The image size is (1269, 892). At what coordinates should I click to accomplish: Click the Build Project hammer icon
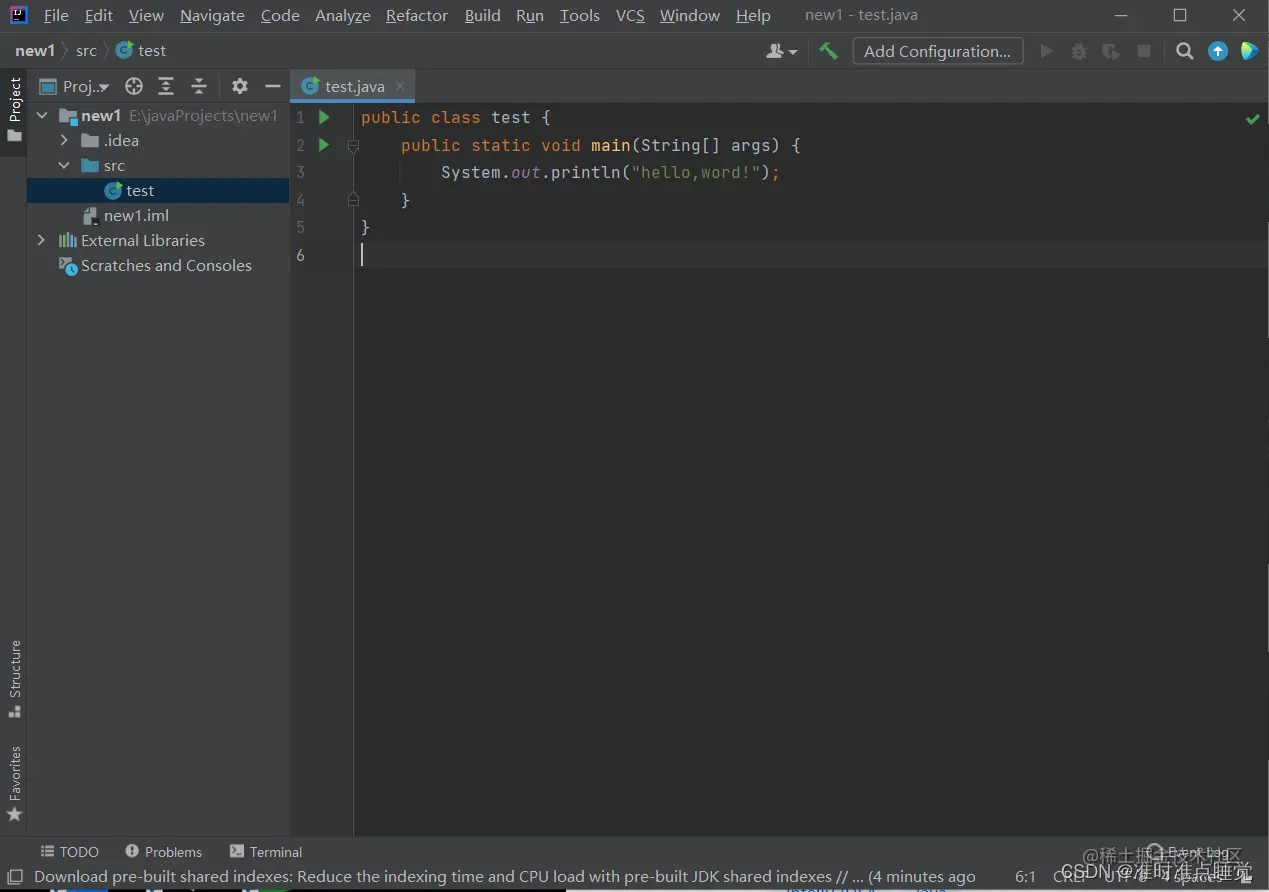coord(828,51)
